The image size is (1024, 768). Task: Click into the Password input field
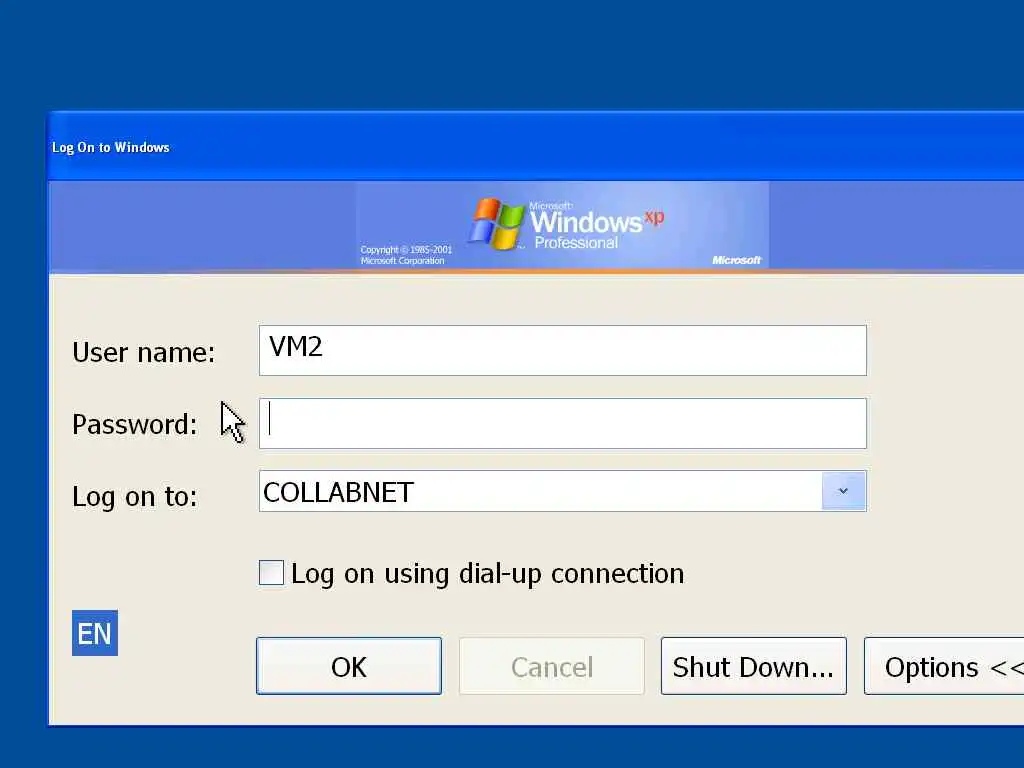click(562, 423)
